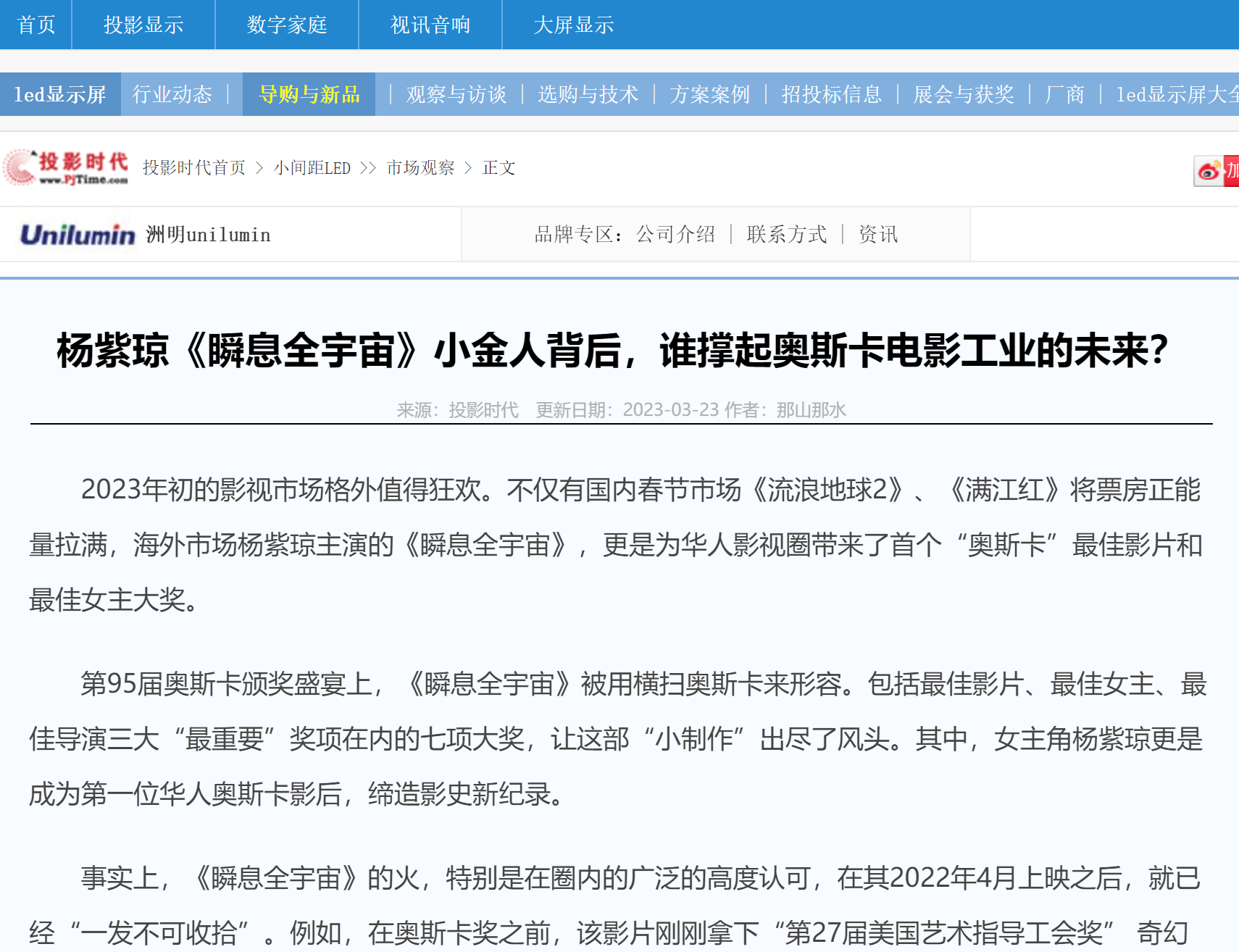Select the 方案案例 tab
Image resolution: width=1239 pixels, height=952 pixels.
pyautogui.click(x=710, y=94)
